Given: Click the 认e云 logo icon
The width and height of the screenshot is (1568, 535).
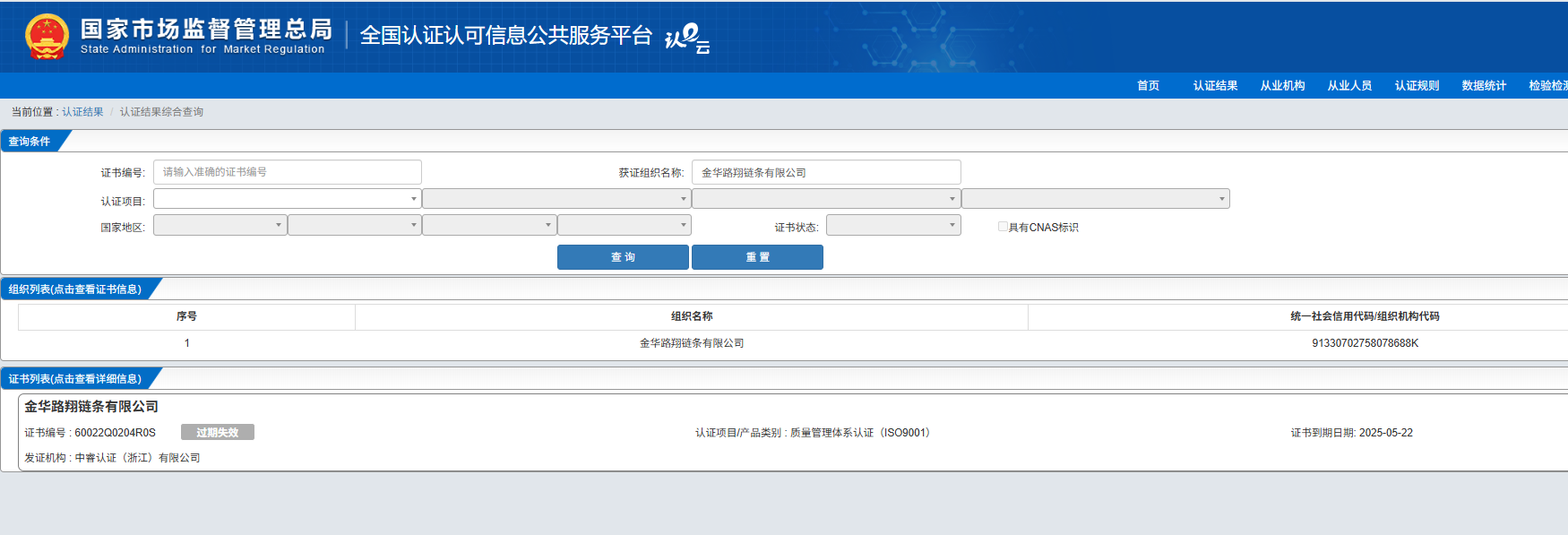Looking at the screenshot, I should pyautogui.click(x=687, y=38).
